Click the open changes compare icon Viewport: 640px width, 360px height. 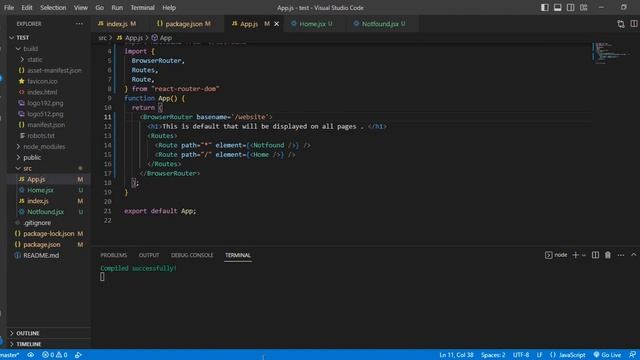click(621, 24)
